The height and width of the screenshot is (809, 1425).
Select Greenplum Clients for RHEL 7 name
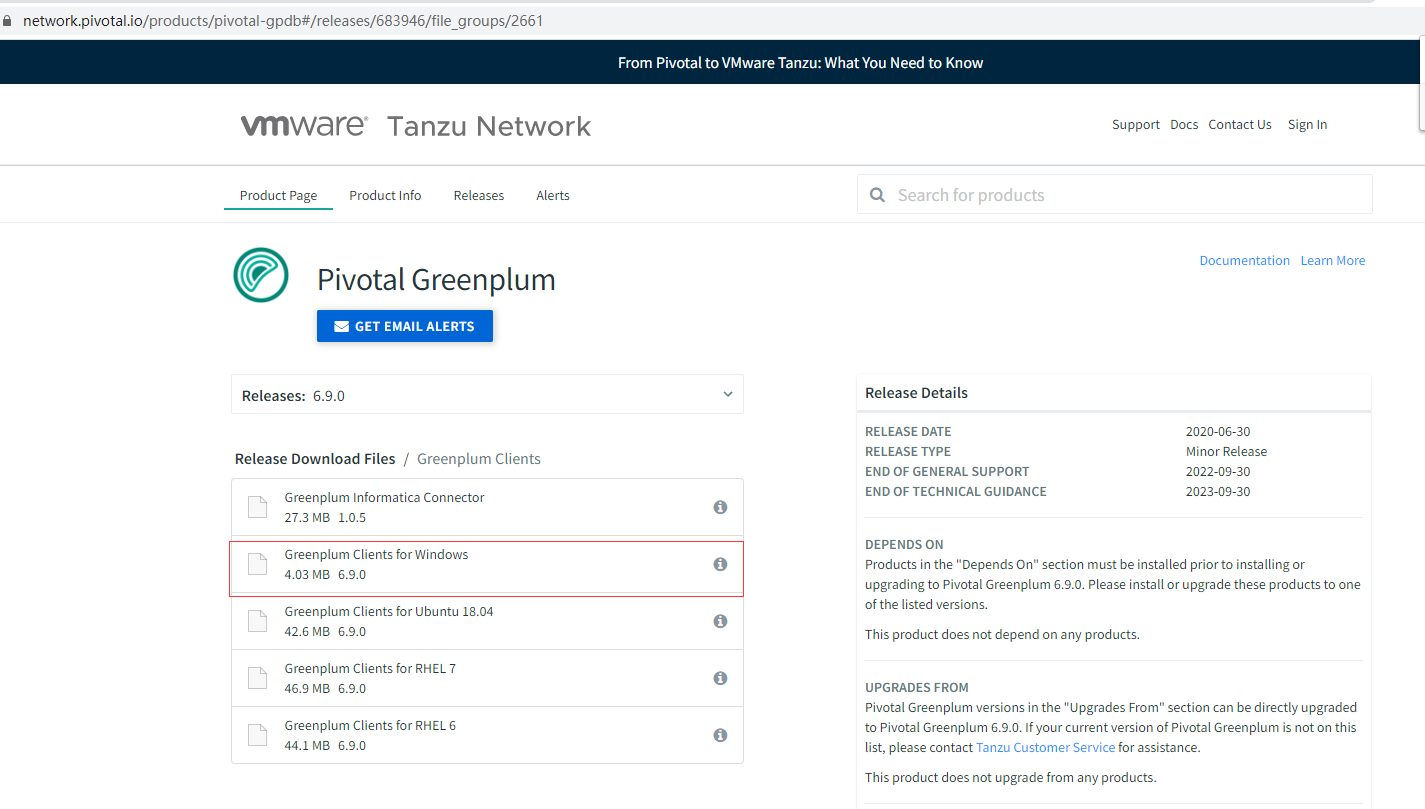[x=370, y=668]
